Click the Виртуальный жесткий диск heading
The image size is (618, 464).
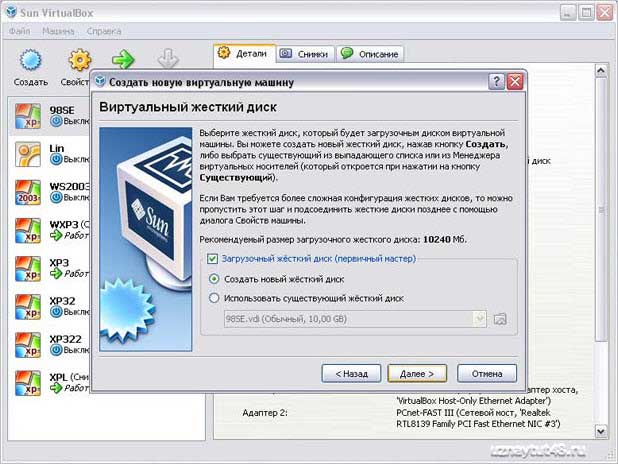point(188,107)
